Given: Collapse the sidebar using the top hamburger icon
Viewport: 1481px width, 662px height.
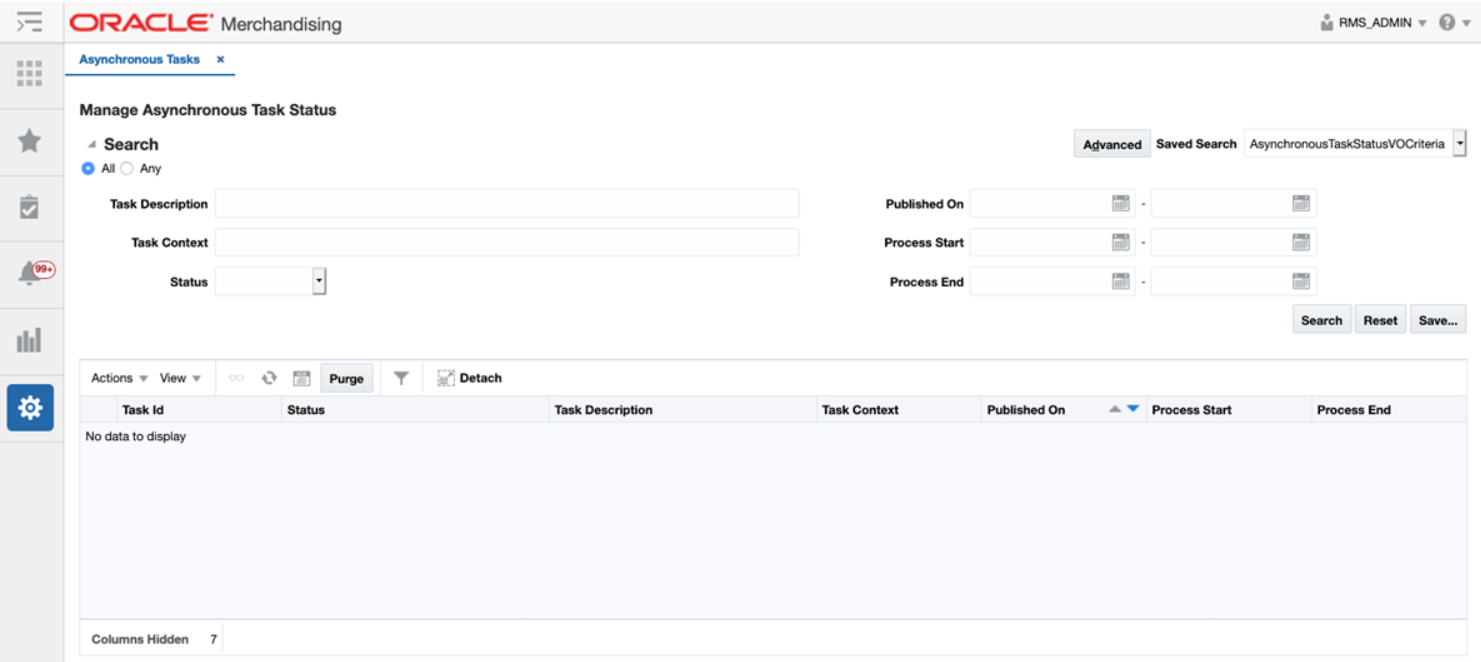Looking at the screenshot, I should point(30,20).
